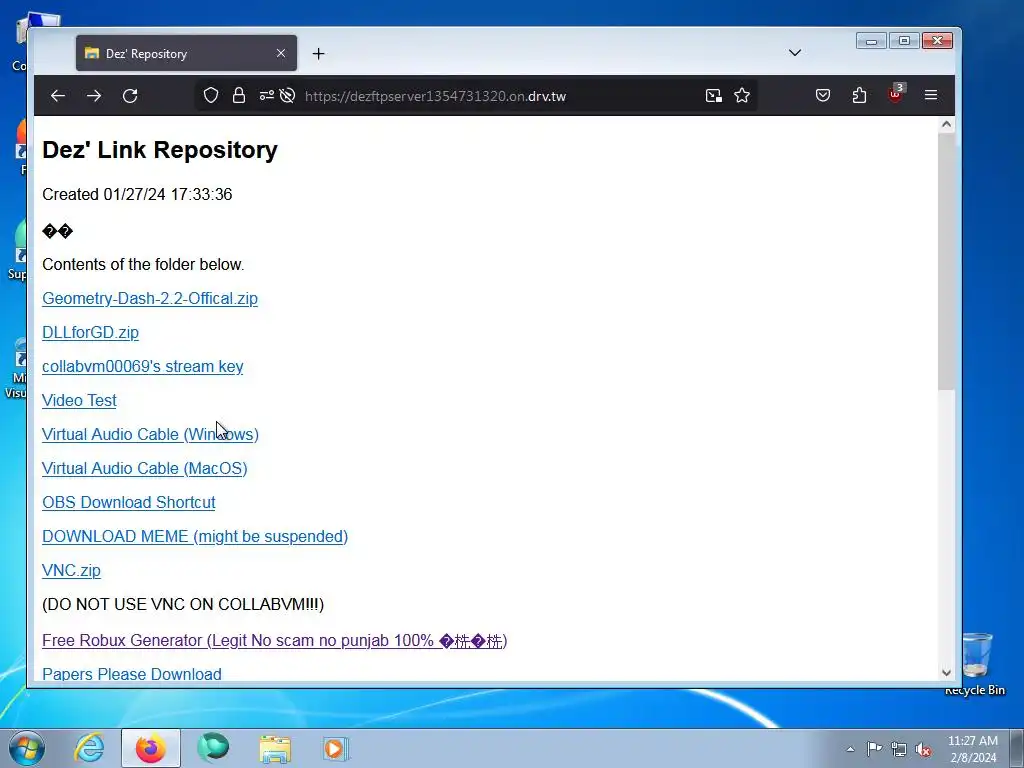This screenshot has height=768, width=1024.
Task: Open Virtual Audio Cable (Windows) link
Action: (150, 434)
